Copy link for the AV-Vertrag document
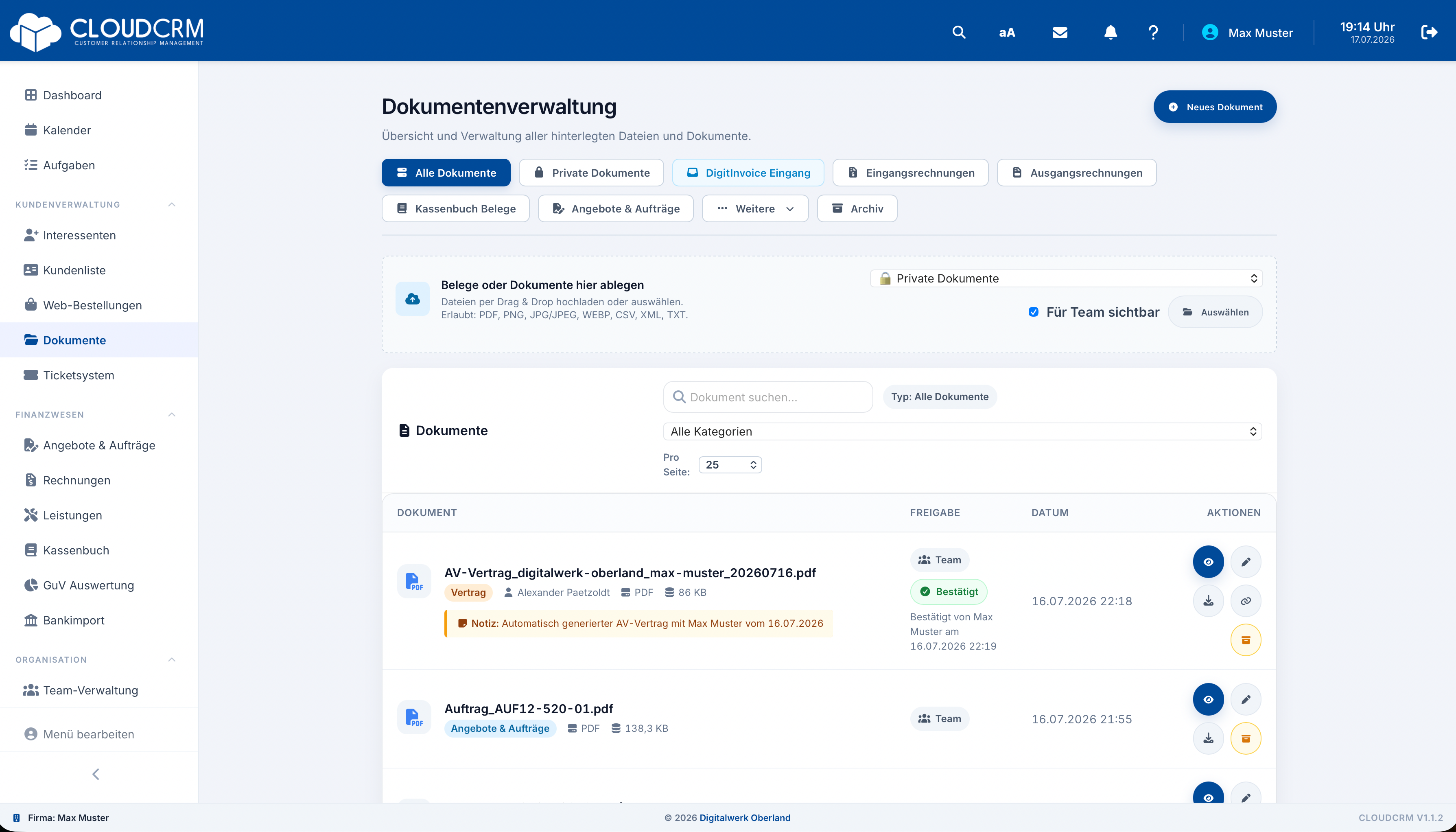1456x832 pixels. (1246, 600)
